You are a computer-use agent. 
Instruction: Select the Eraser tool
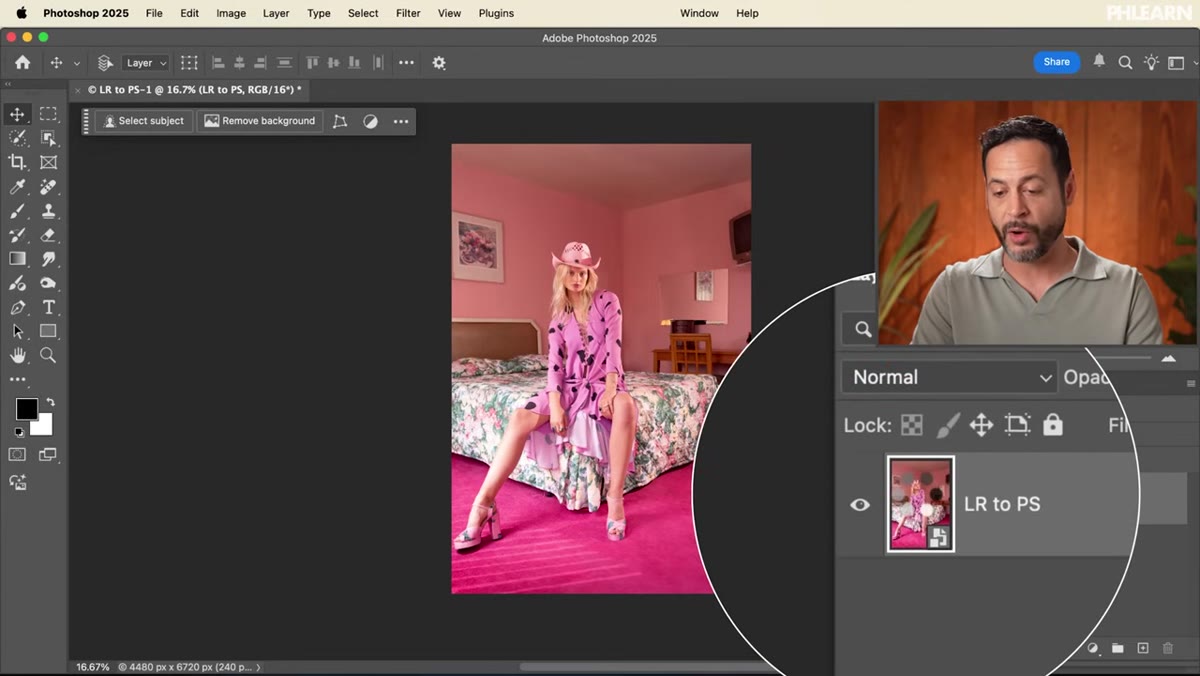pos(48,235)
